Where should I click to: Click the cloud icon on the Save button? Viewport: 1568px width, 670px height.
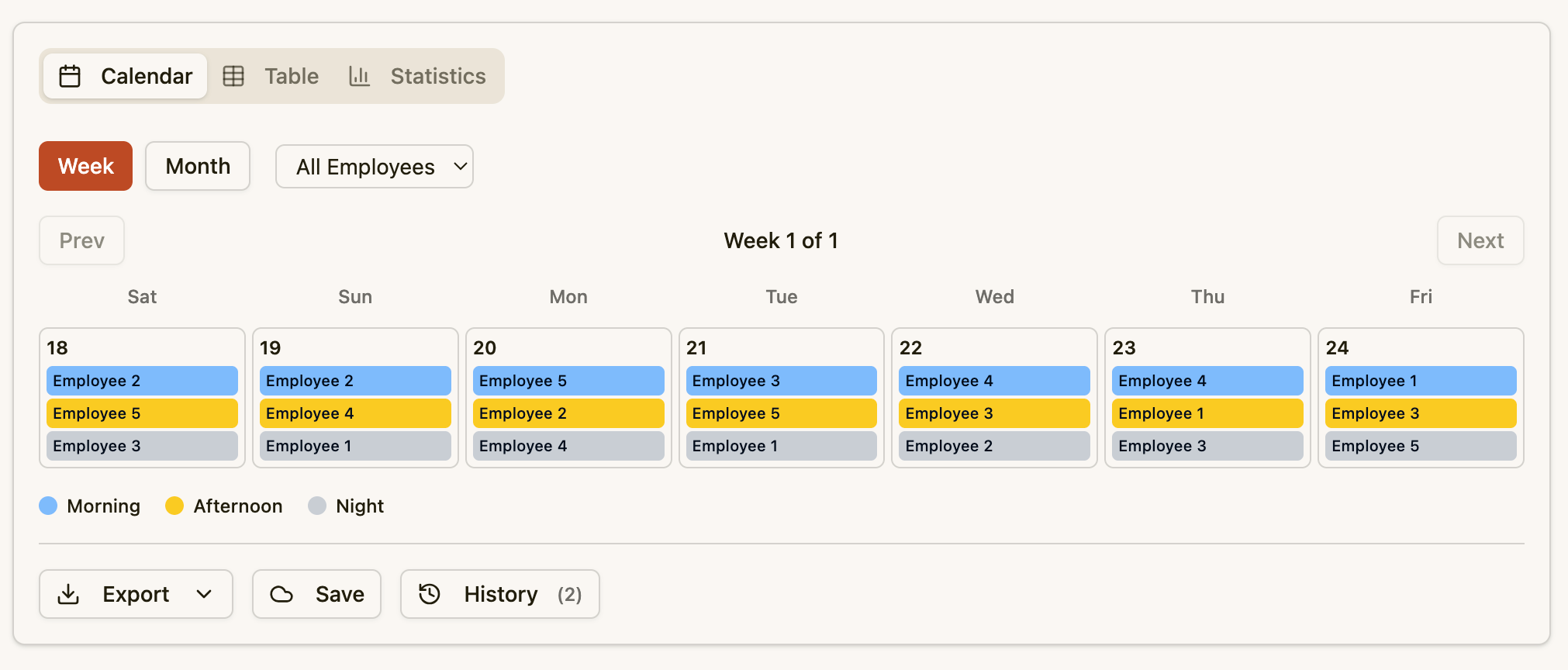point(282,594)
